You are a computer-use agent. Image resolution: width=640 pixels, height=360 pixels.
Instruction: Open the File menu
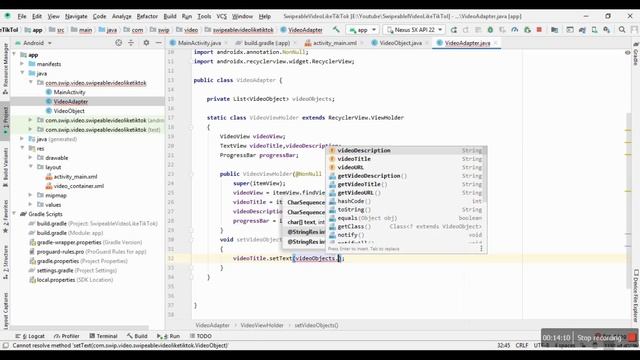pyautogui.click(x=22, y=16)
